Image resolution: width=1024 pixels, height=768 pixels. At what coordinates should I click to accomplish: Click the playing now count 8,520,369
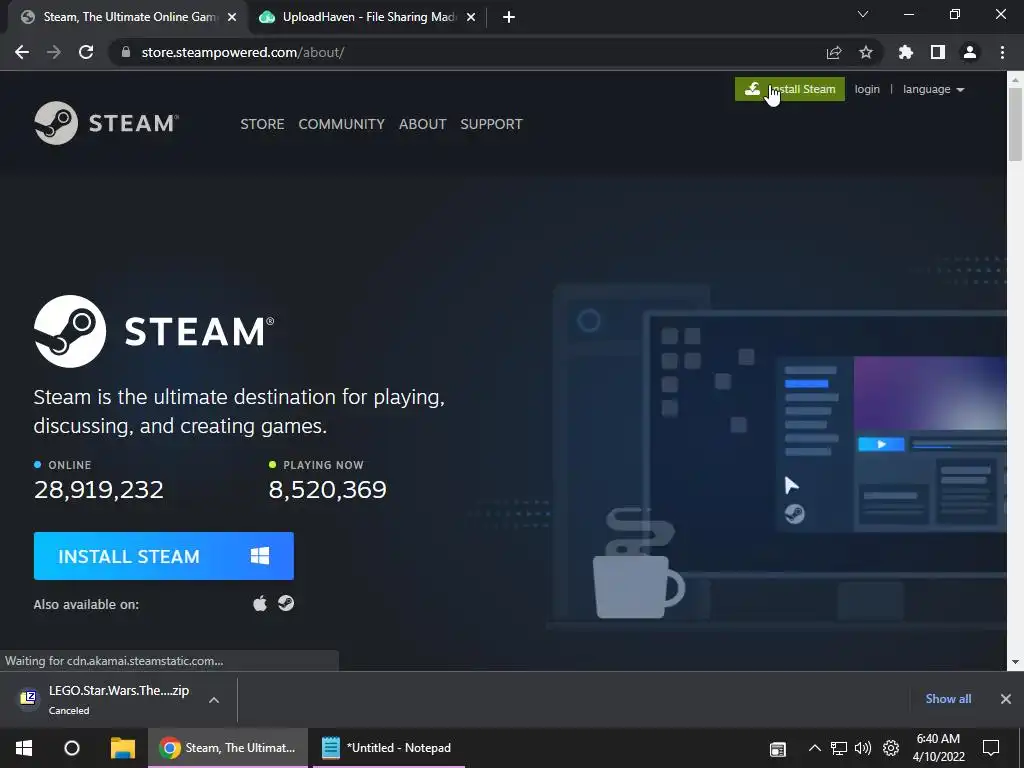coord(328,489)
